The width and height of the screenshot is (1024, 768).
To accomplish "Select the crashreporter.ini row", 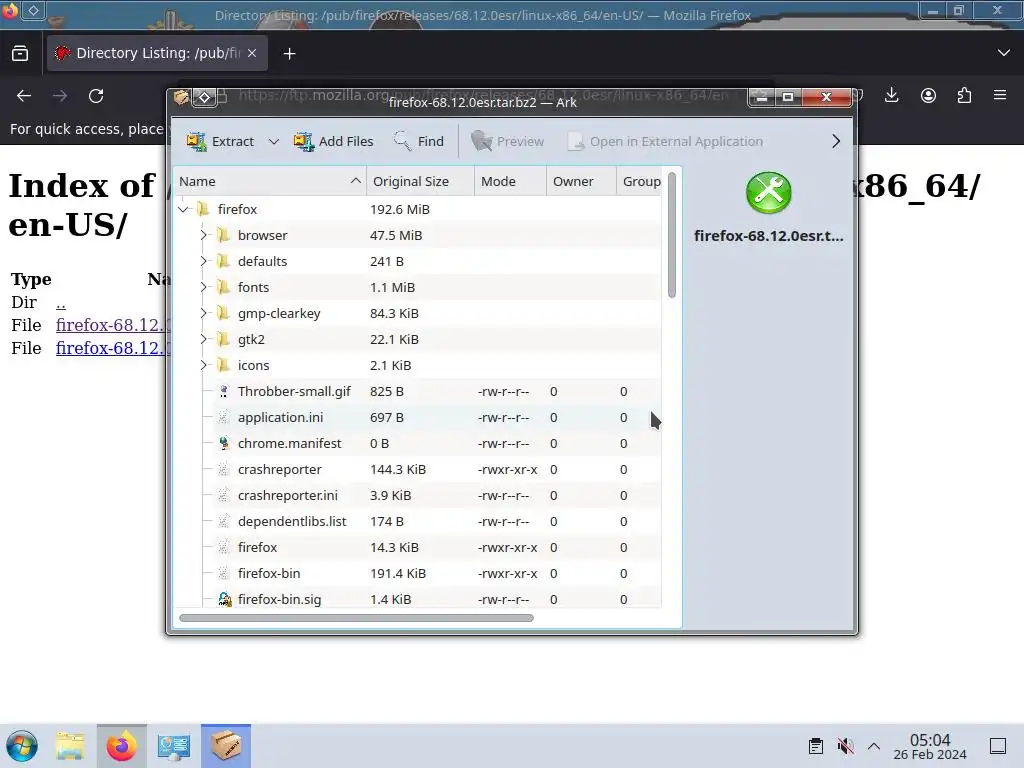I will point(418,496).
